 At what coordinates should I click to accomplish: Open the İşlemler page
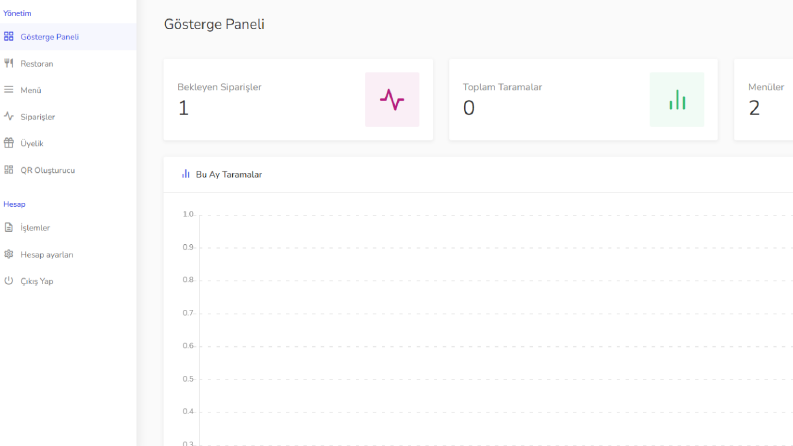point(68,228)
